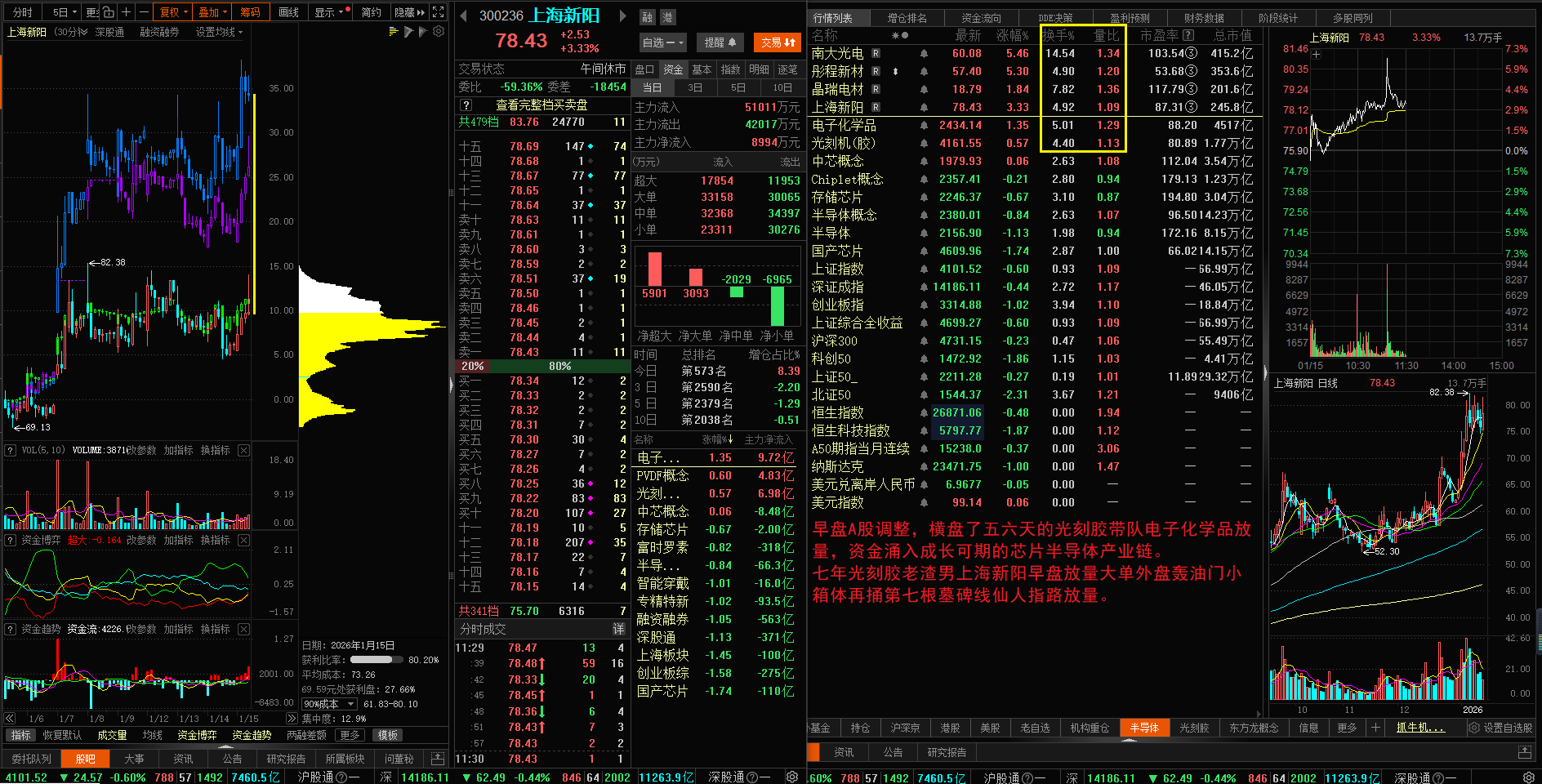Click the 提醒 alert button

coord(720,42)
